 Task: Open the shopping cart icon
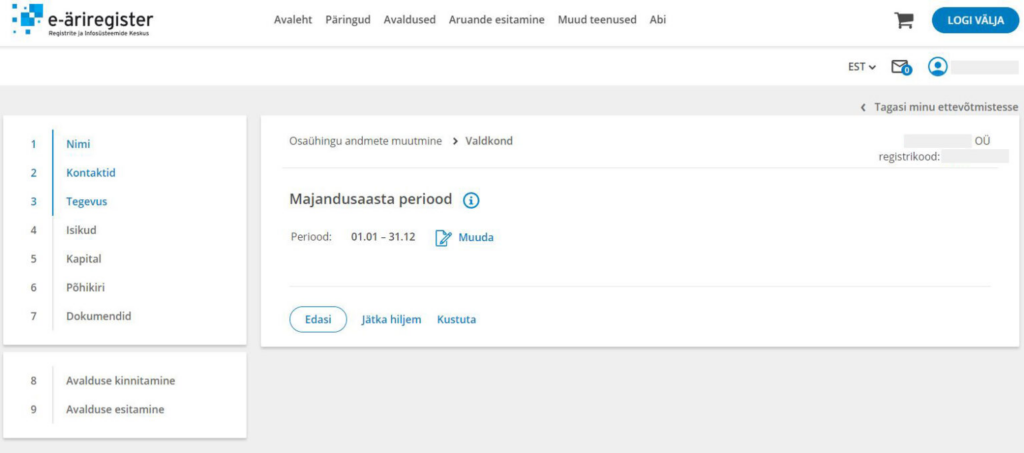pyautogui.click(x=904, y=20)
